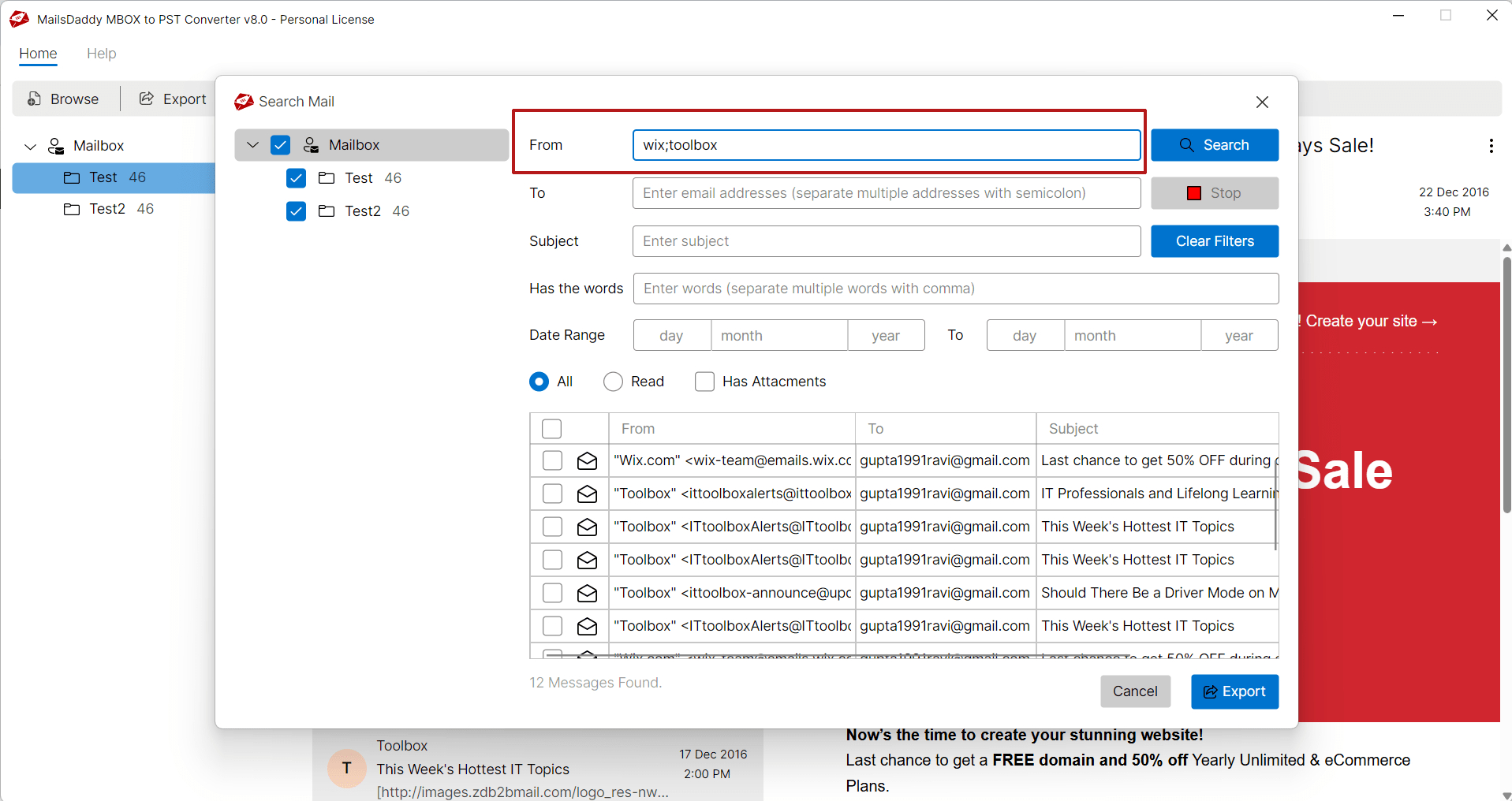This screenshot has height=801, width=1512.
Task: Close the Search Mail dialog
Action: coord(1262,102)
